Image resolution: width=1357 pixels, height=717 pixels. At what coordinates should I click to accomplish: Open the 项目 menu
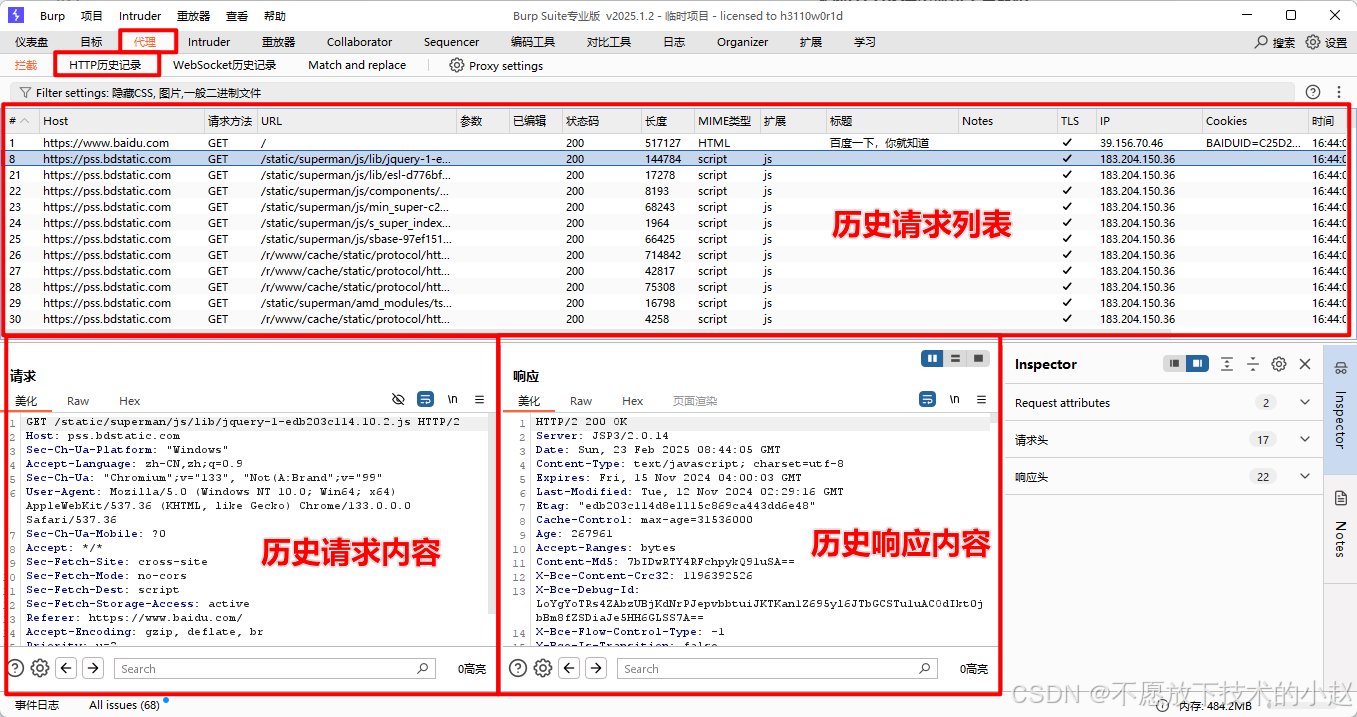coord(91,16)
